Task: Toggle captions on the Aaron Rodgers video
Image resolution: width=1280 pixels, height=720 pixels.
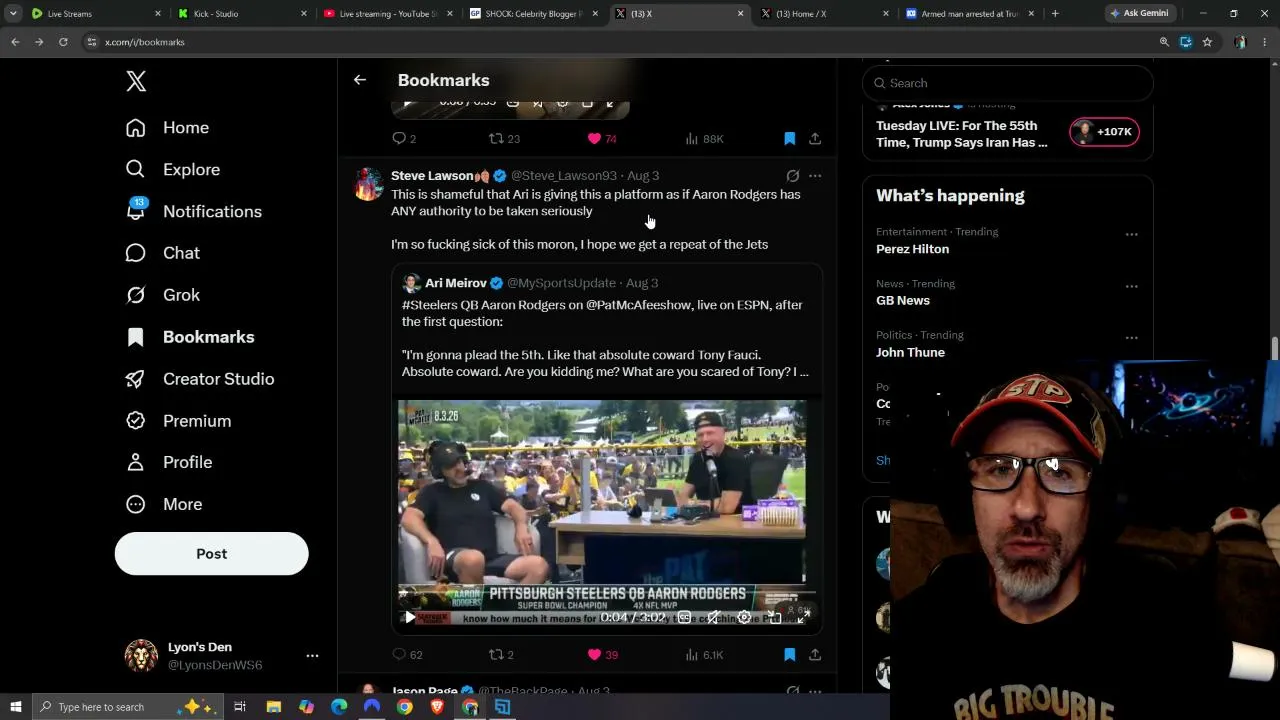Action: click(685, 618)
